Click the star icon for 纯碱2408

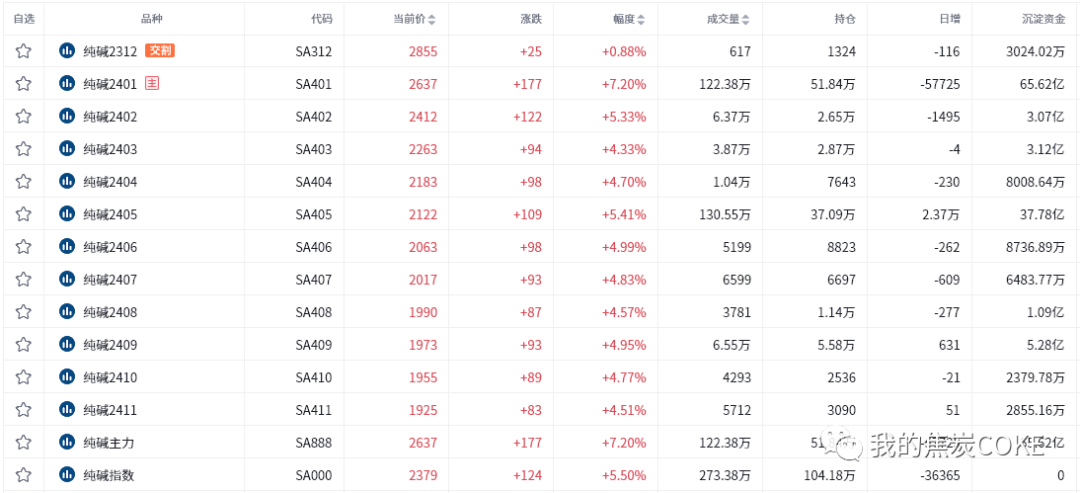23,312
